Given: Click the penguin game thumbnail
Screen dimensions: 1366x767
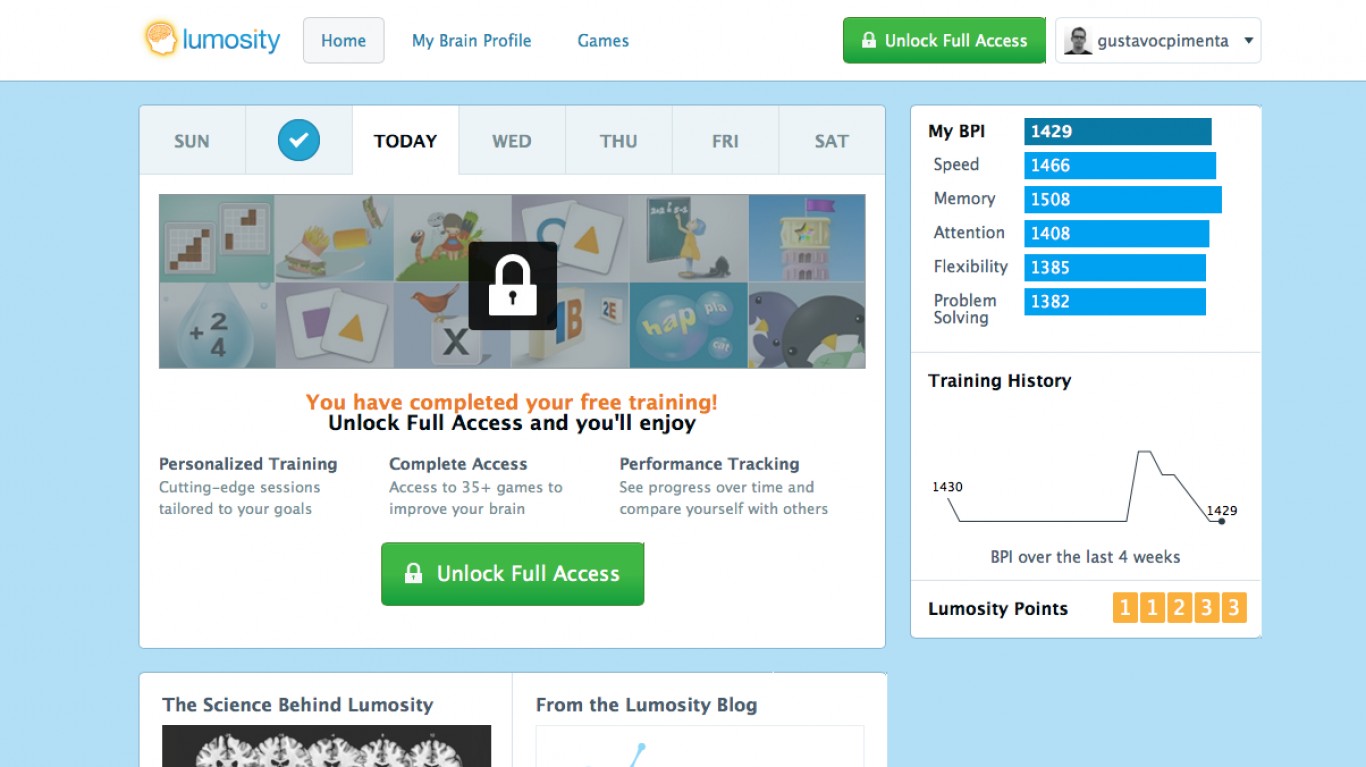Looking at the screenshot, I should pos(806,325).
